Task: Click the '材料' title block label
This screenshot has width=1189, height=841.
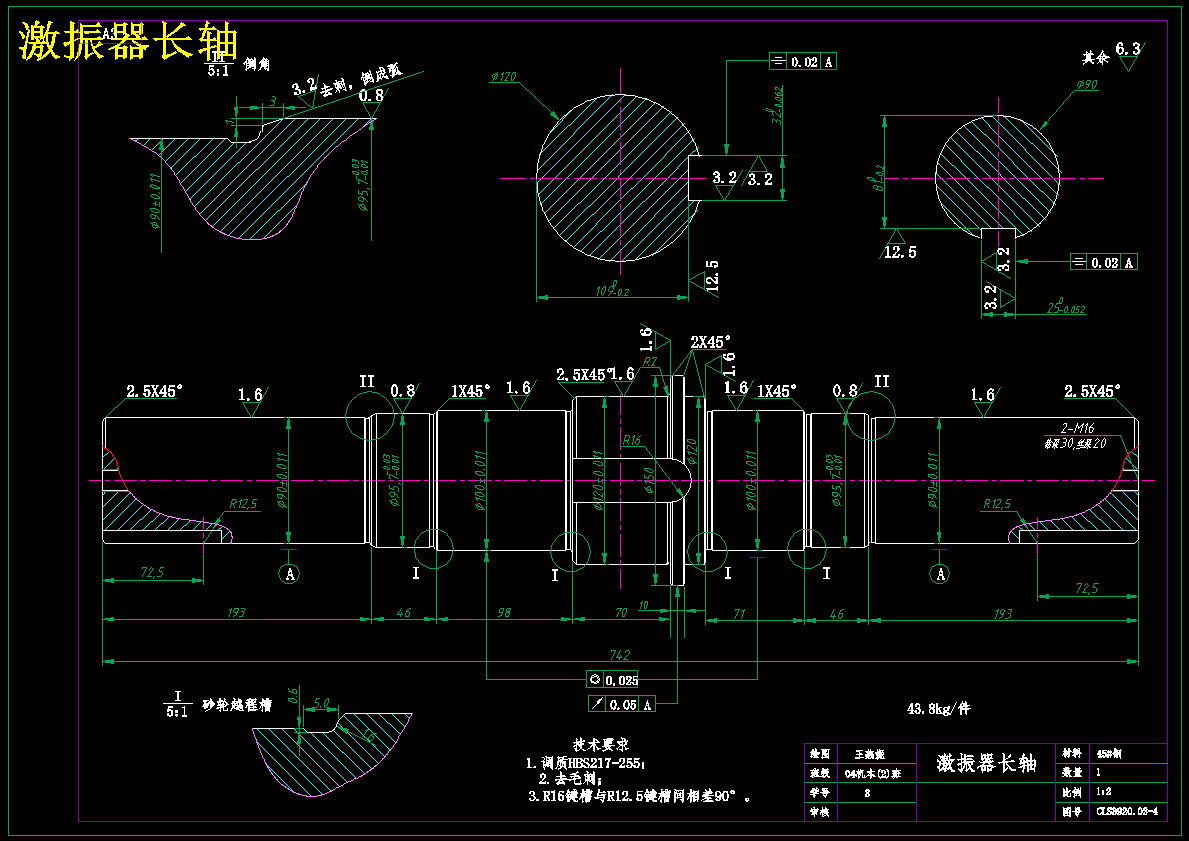Action: [x=1071, y=754]
